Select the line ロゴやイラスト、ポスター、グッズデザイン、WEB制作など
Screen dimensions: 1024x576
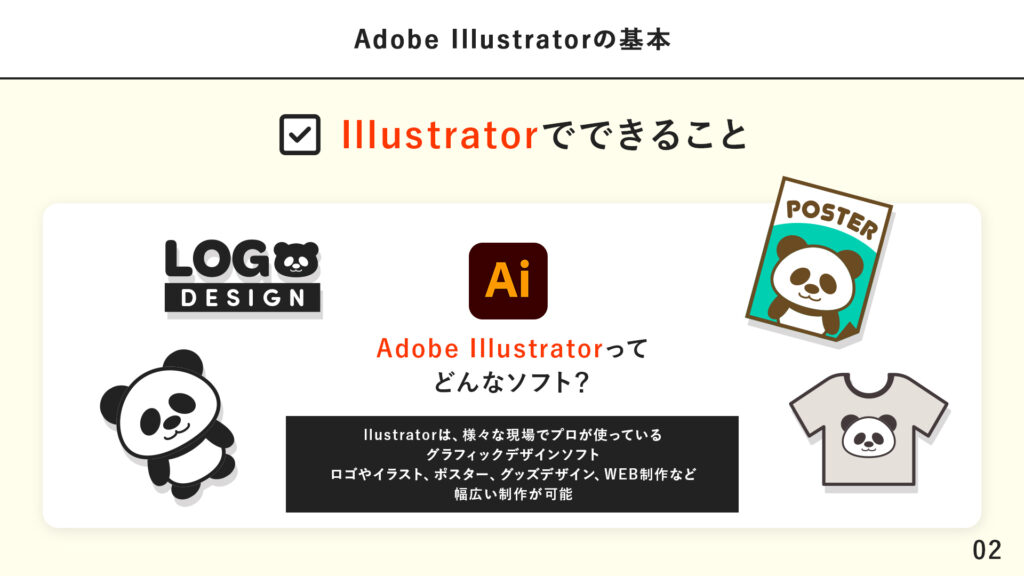tap(513, 474)
